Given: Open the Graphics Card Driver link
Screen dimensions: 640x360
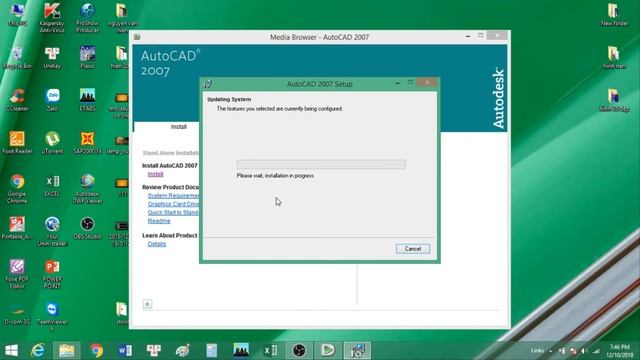Looking at the screenshot, I should (x=173, y=204).
